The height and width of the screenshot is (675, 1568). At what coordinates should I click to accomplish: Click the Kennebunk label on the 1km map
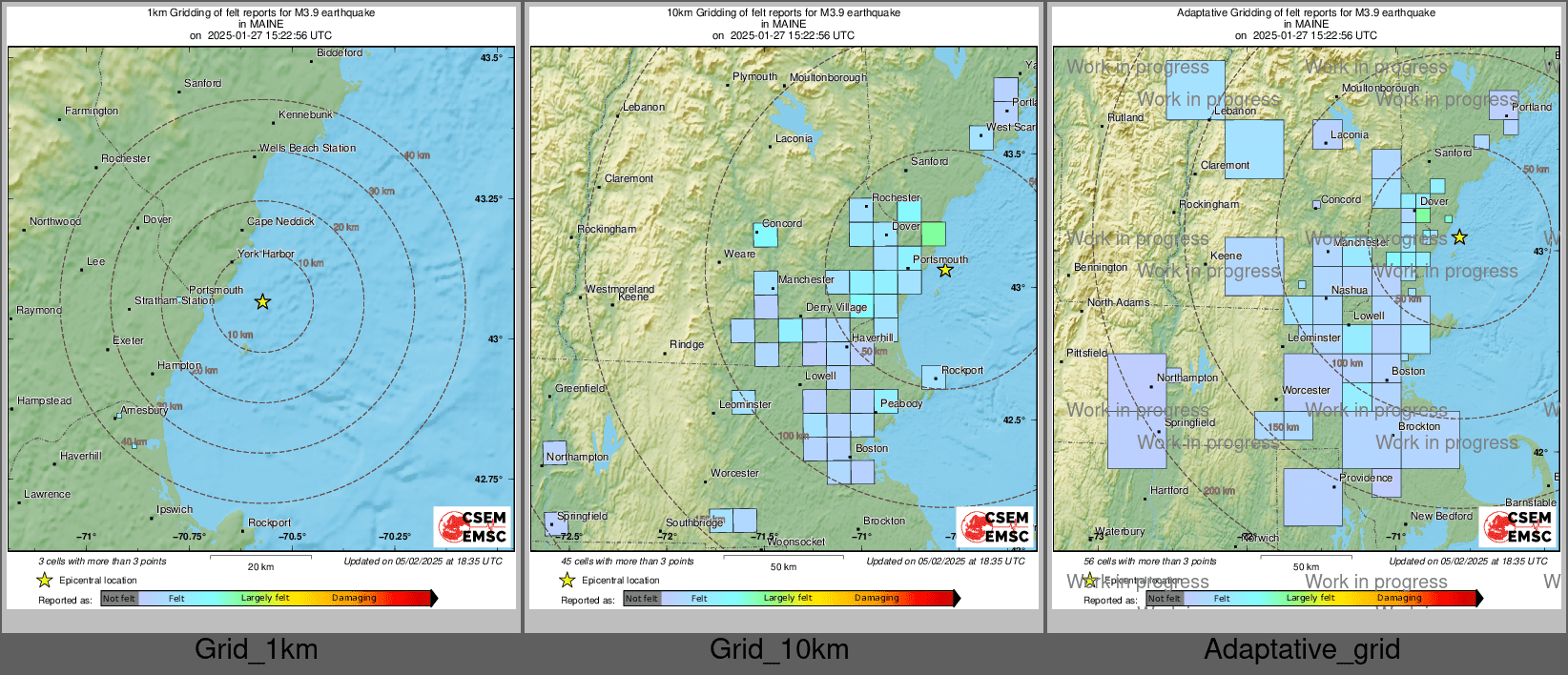point(305,114)
